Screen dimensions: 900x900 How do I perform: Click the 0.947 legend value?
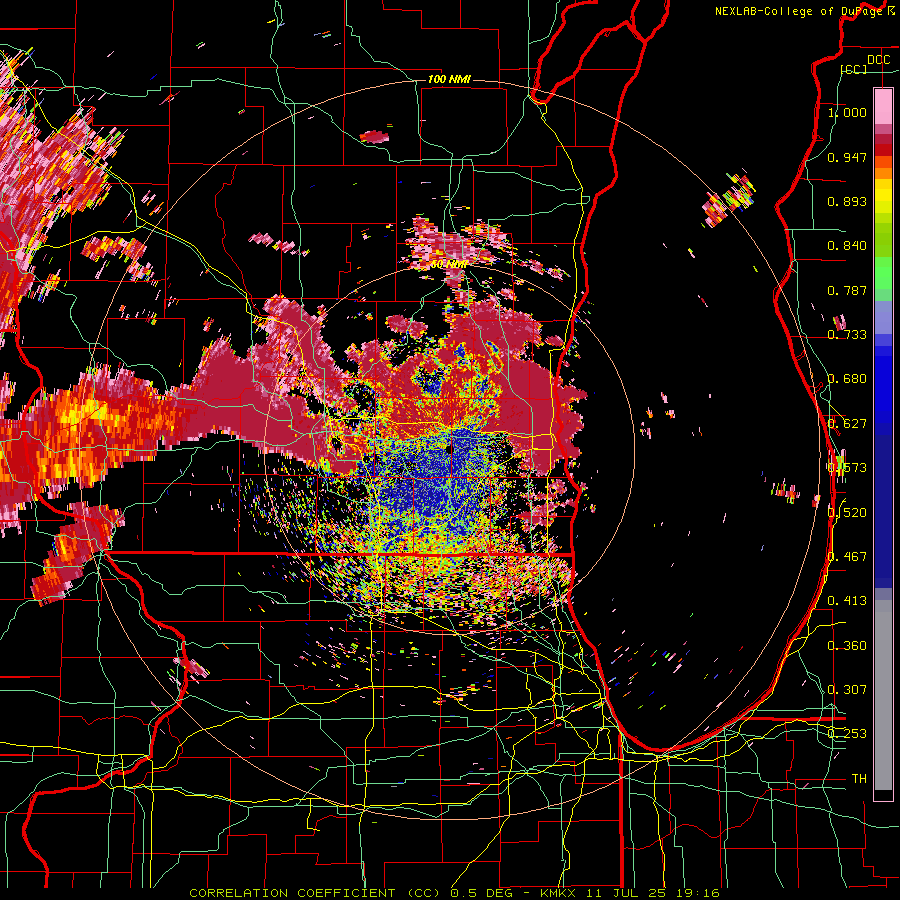[x=847, y=157]
